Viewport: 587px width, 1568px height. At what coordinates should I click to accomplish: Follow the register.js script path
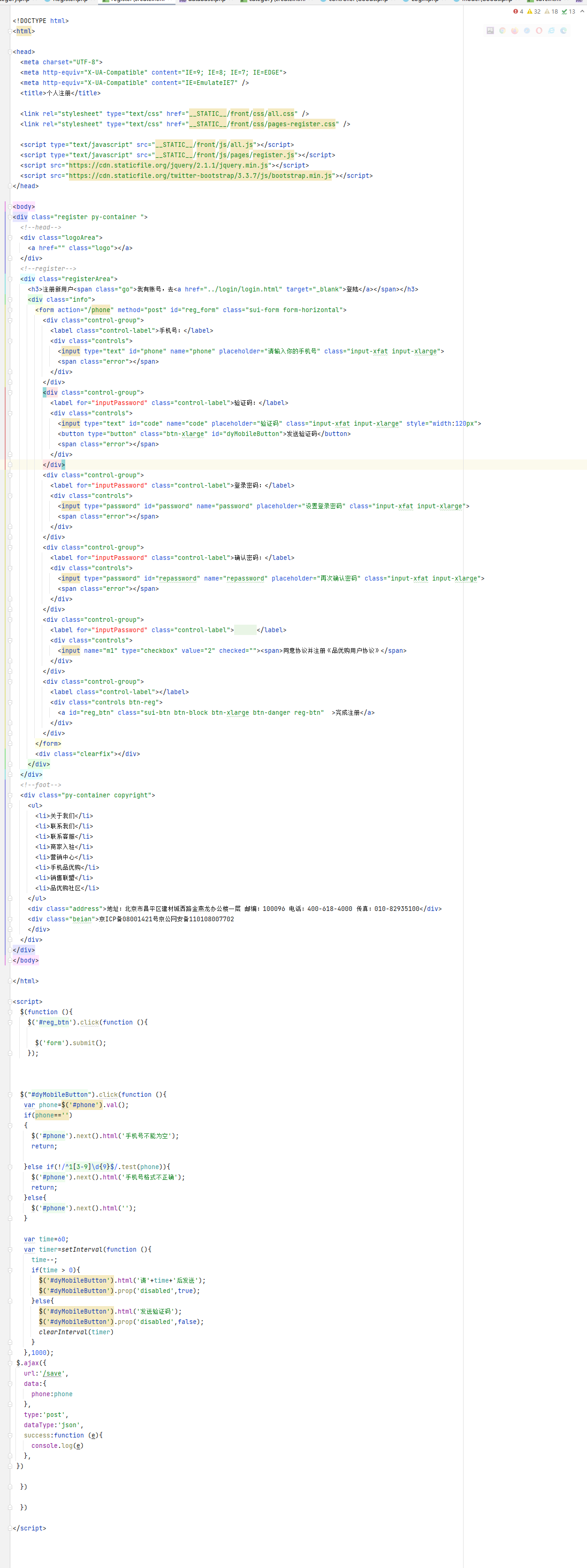(x=225, y=155)
